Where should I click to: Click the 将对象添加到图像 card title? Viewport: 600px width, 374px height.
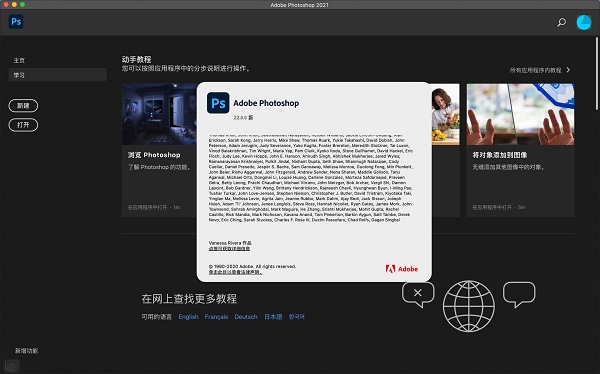500,155
